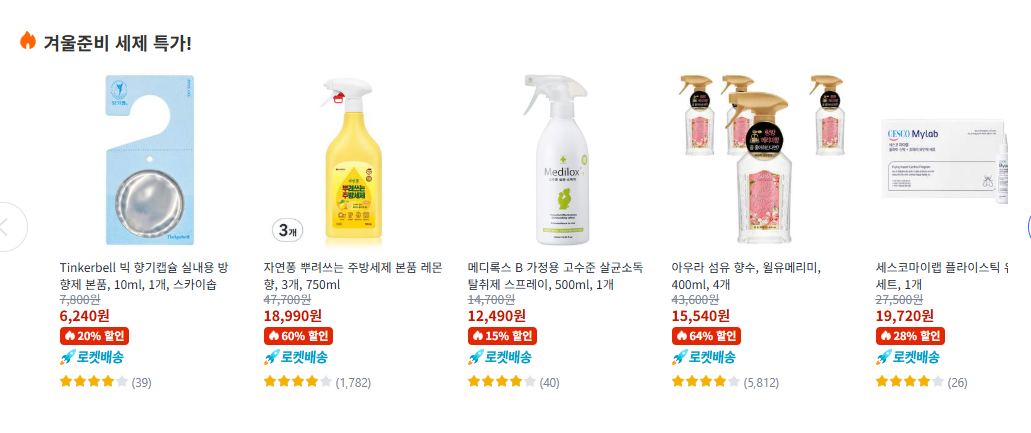Open the Tinkerbell air freshener product image
1031x433 pixels.
pos(151,160)
